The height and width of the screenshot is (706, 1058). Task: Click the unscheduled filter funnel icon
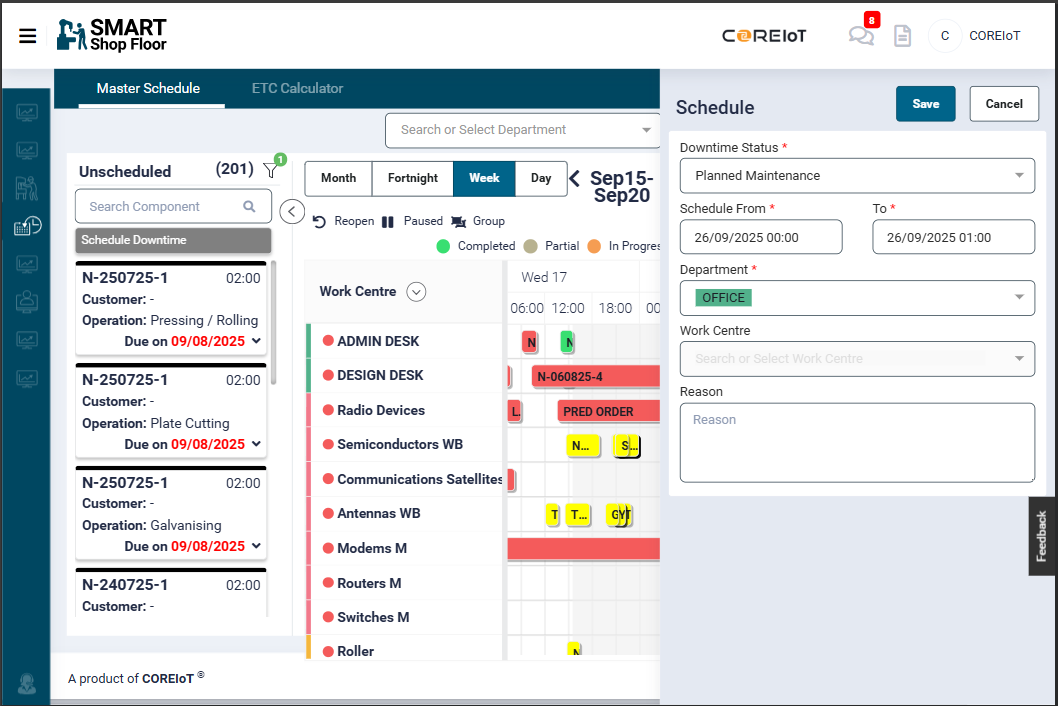270,170
